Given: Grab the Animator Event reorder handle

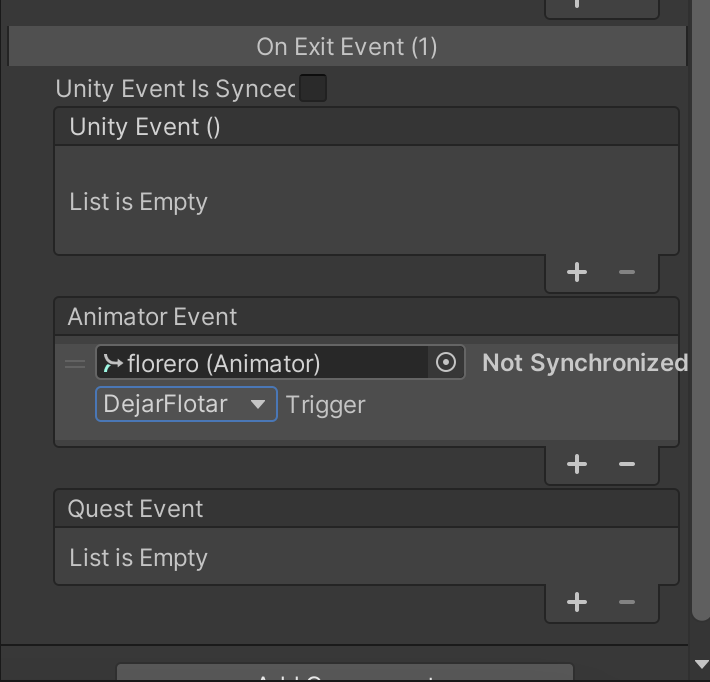Looking at the screenshot, I should click(75, 364).
